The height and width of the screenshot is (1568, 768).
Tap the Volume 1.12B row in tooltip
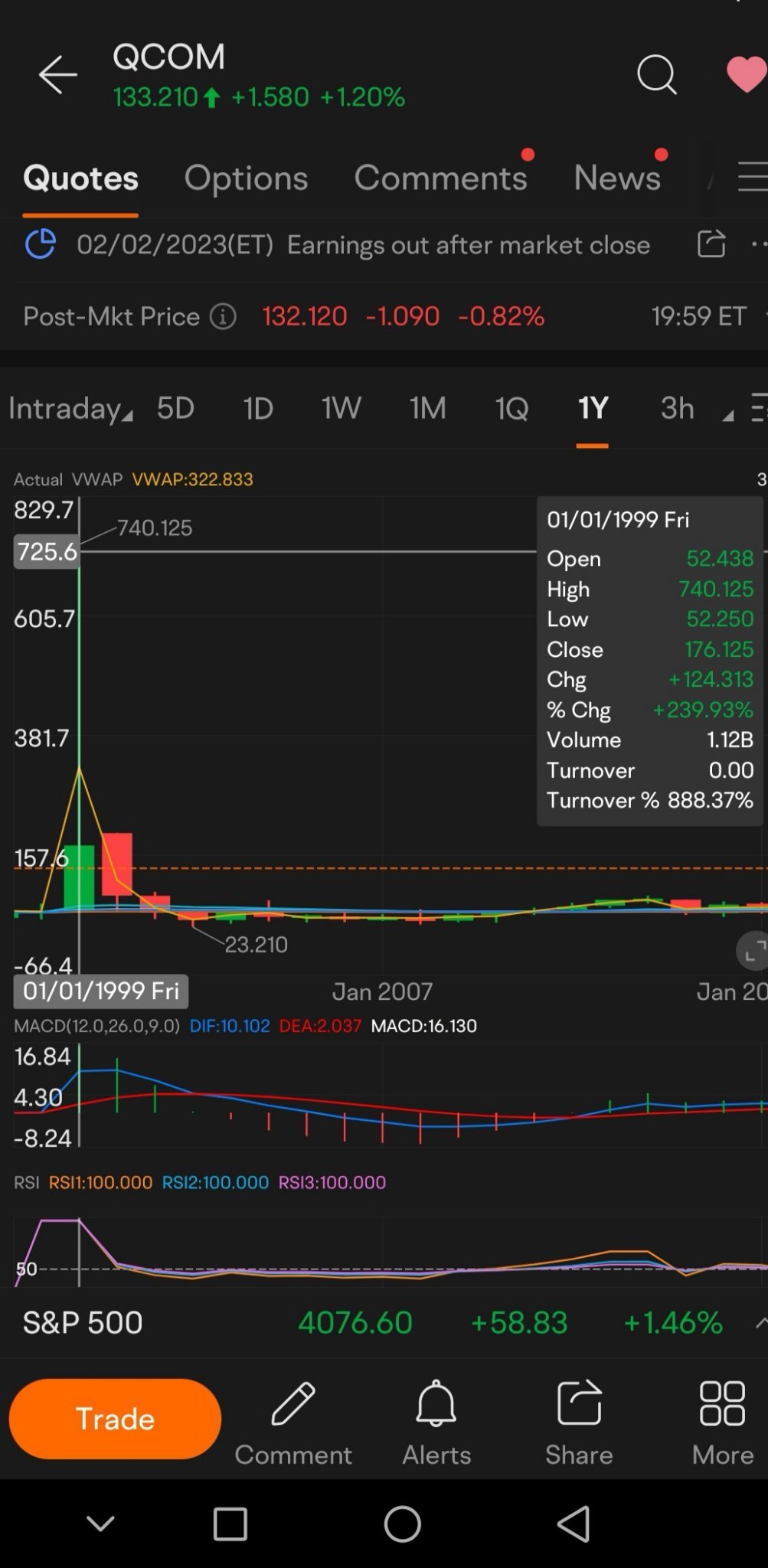[650, 740]
